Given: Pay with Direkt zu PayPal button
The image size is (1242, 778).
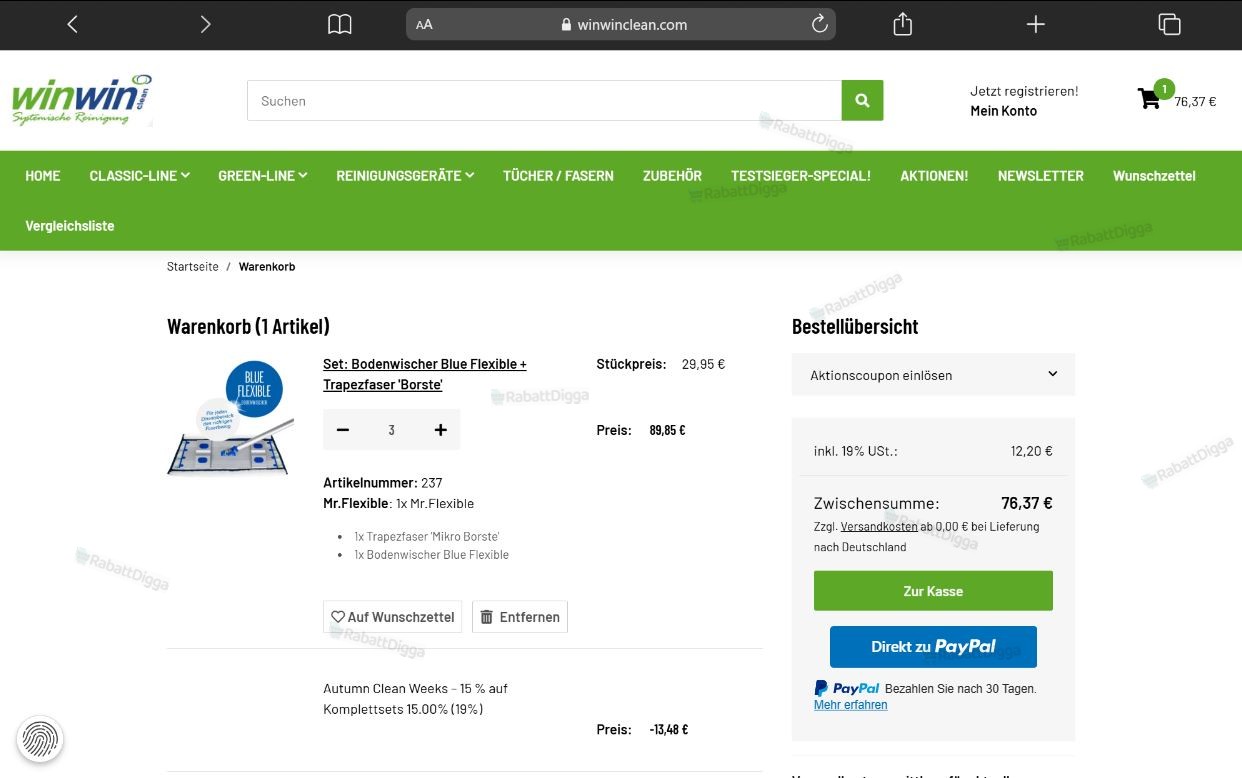Looking at the screenshot, I should tap(933, 647).
